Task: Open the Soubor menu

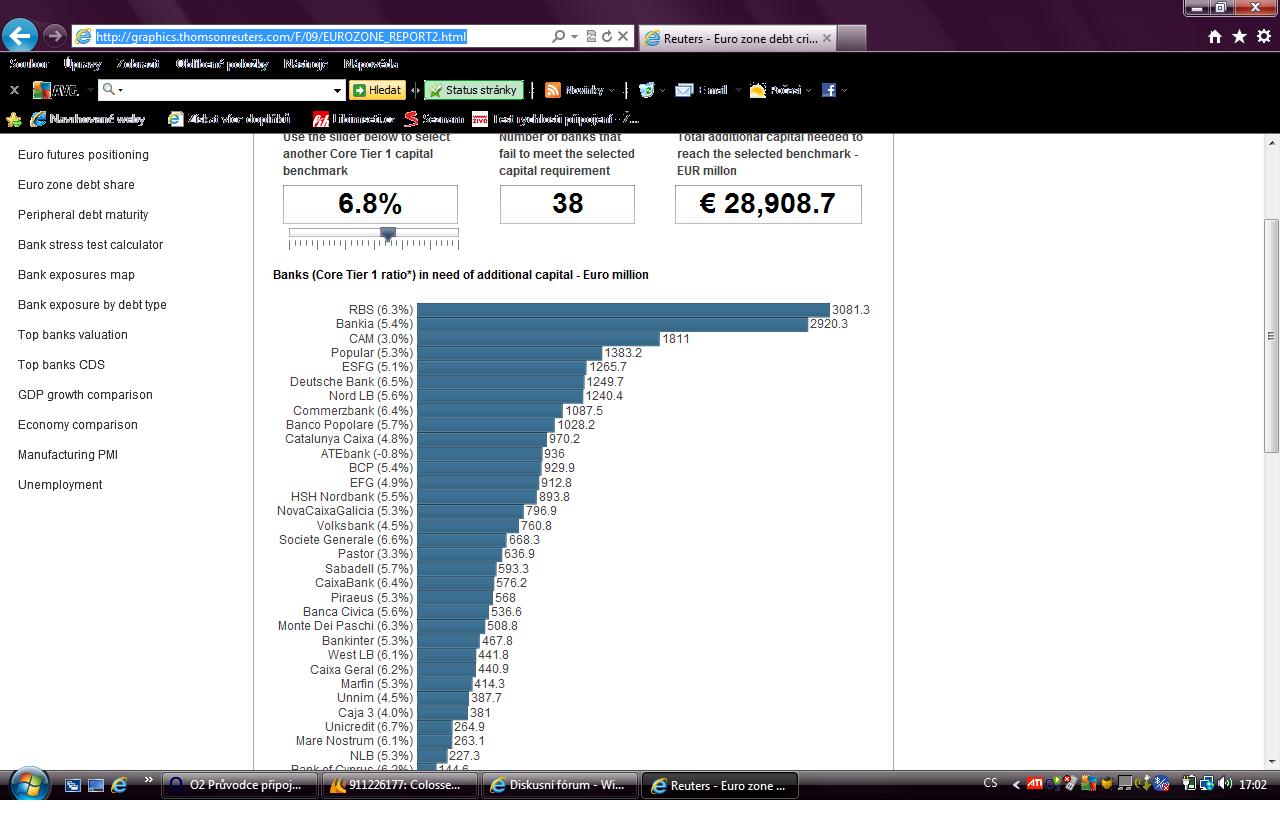Action: [28, 64]
